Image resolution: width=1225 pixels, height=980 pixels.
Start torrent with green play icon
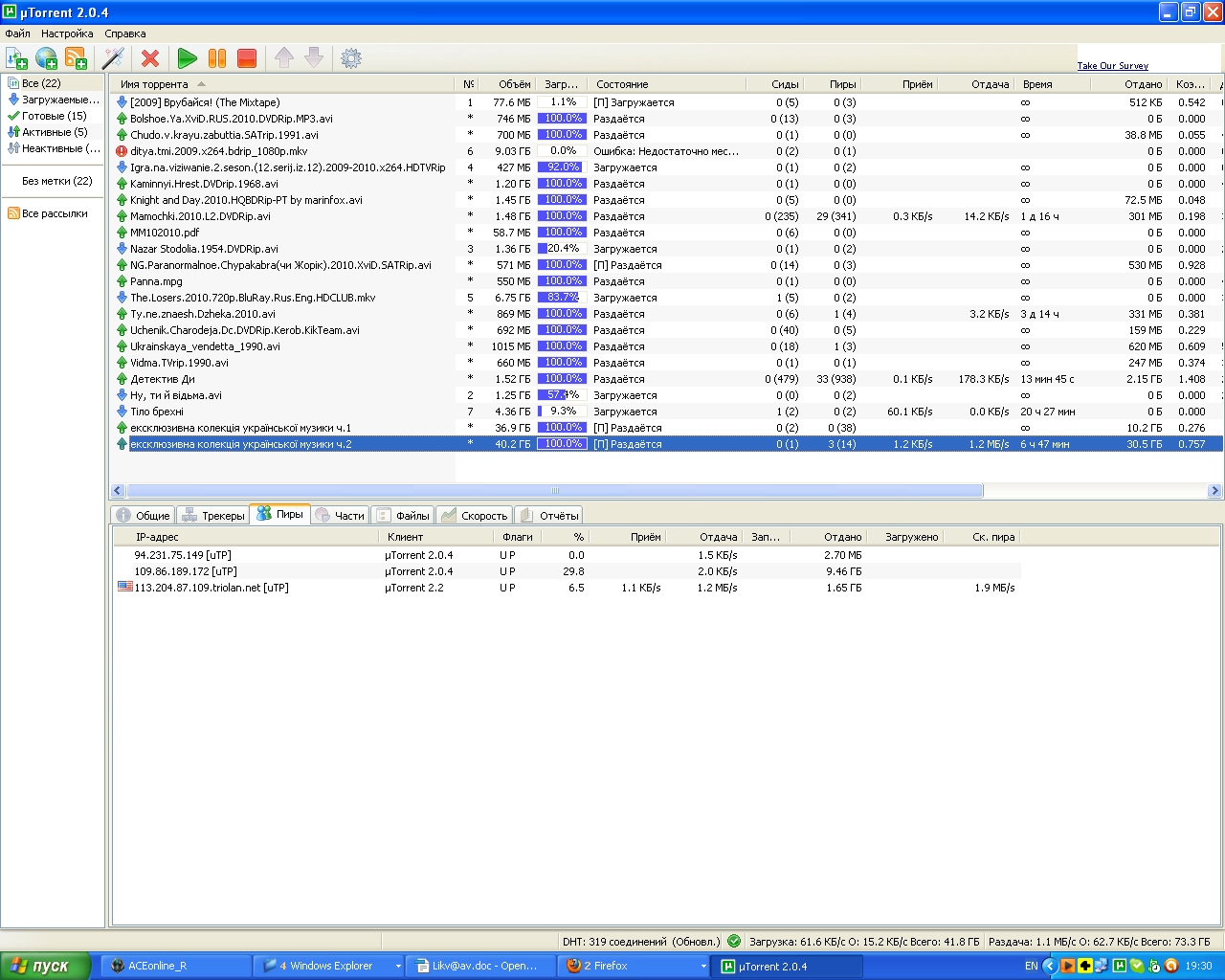188,58
